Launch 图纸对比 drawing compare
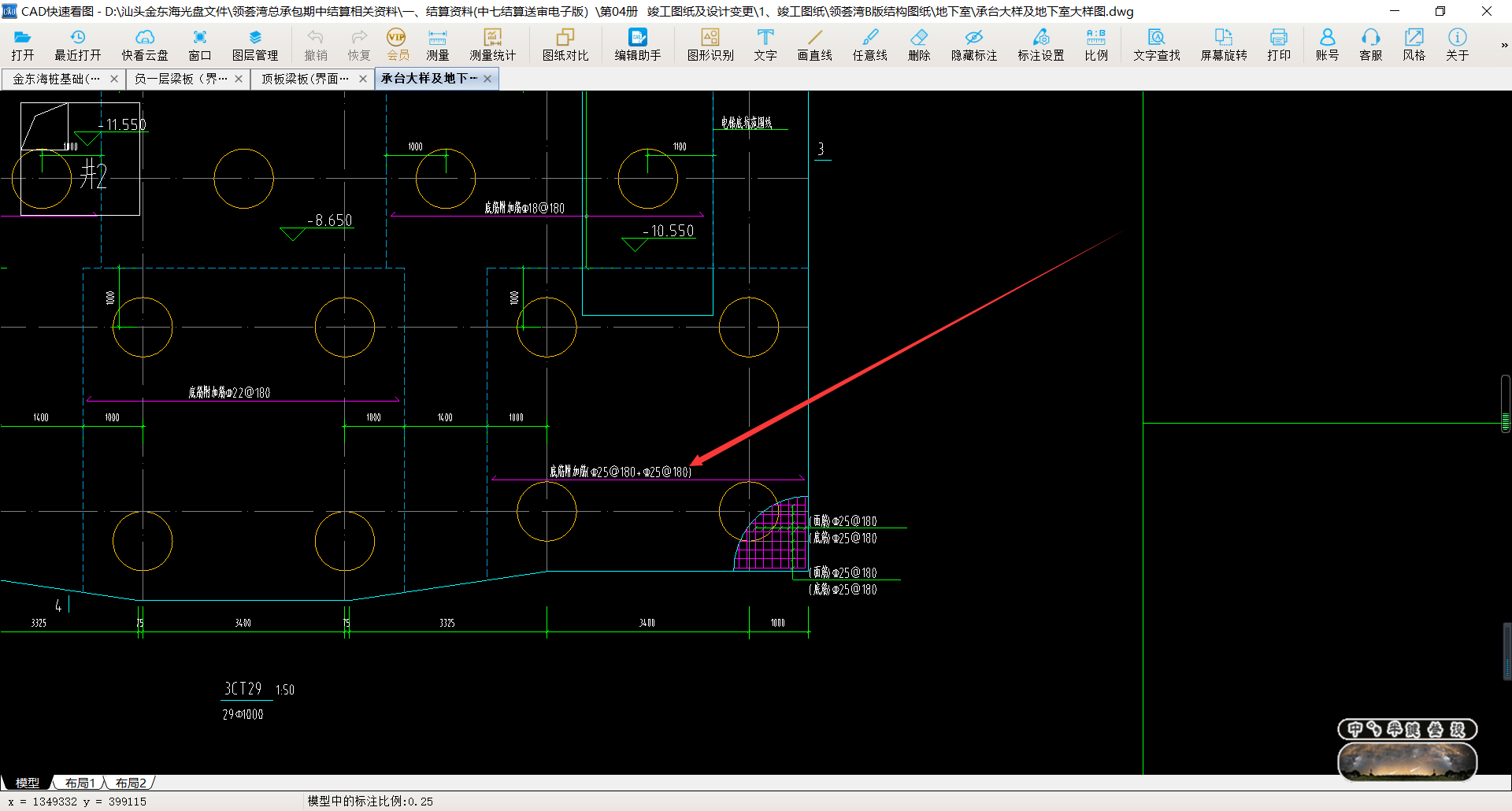Image resolution: width=1512 pixels, height=811 pixels. [x=565, y=45]
